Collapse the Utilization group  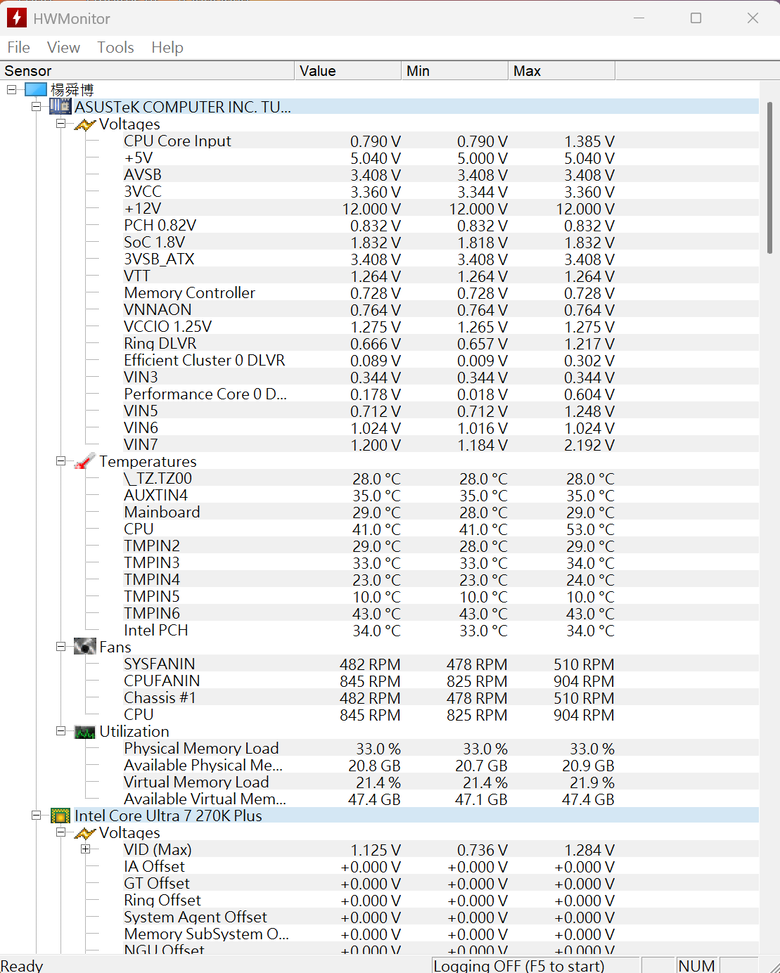click(x=61, y=731)
